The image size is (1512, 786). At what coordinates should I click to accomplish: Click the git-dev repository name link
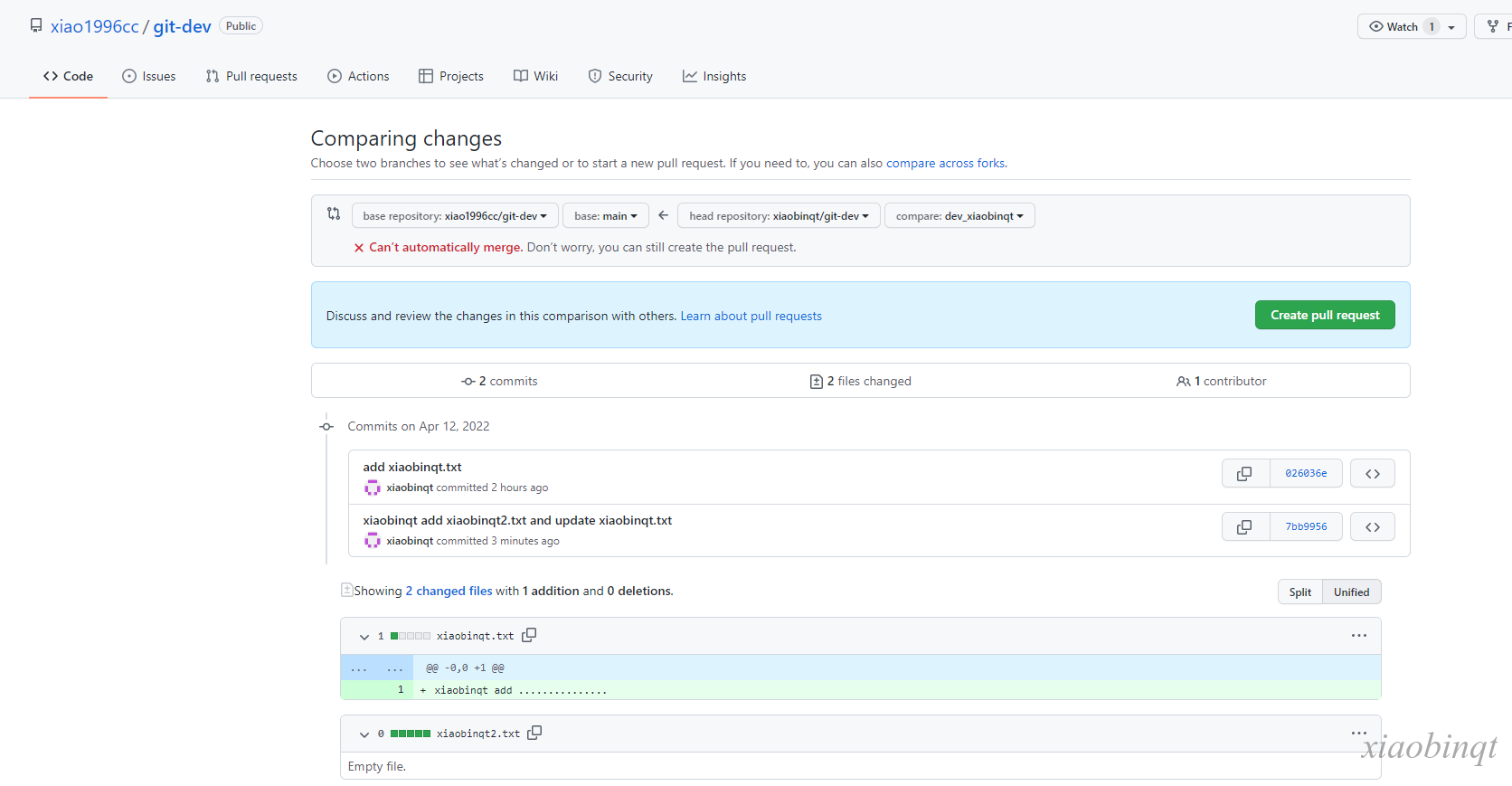pyautogui.click(x=182, y=26)
